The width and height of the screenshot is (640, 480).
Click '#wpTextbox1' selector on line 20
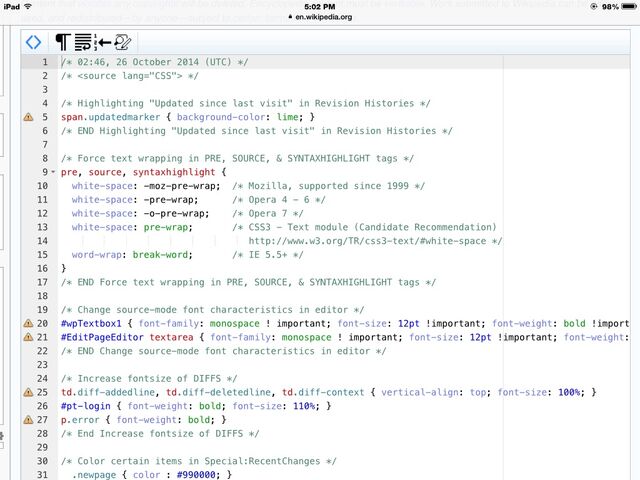coord(91,324)
